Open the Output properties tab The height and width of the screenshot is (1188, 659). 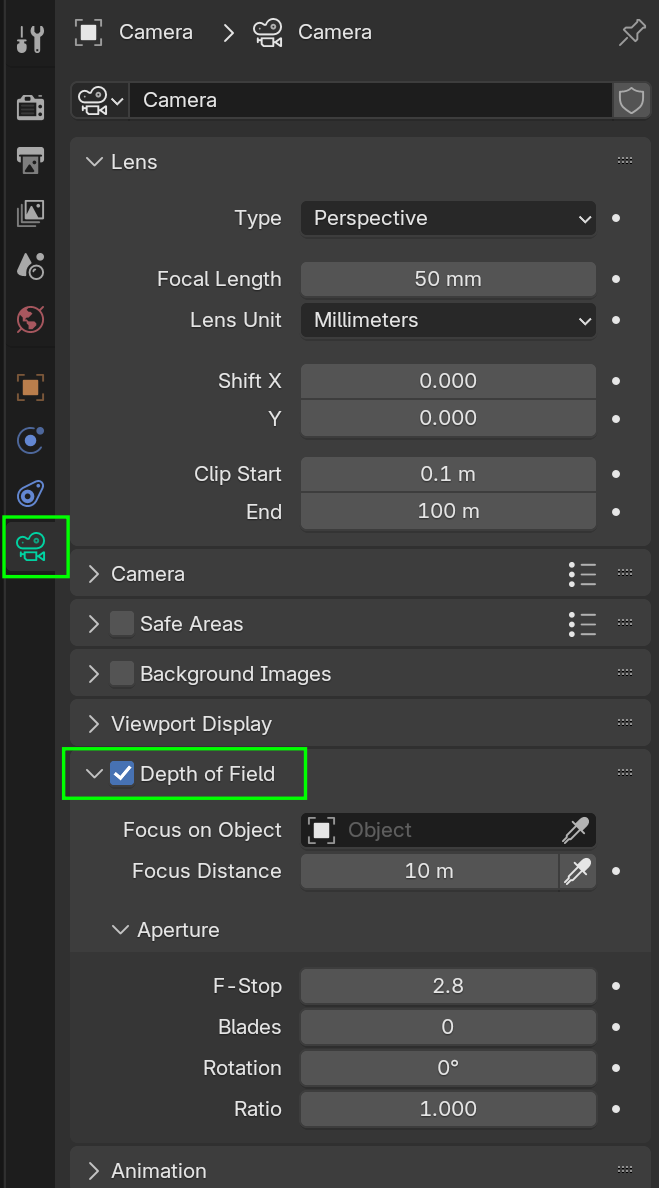pos(28,160)
